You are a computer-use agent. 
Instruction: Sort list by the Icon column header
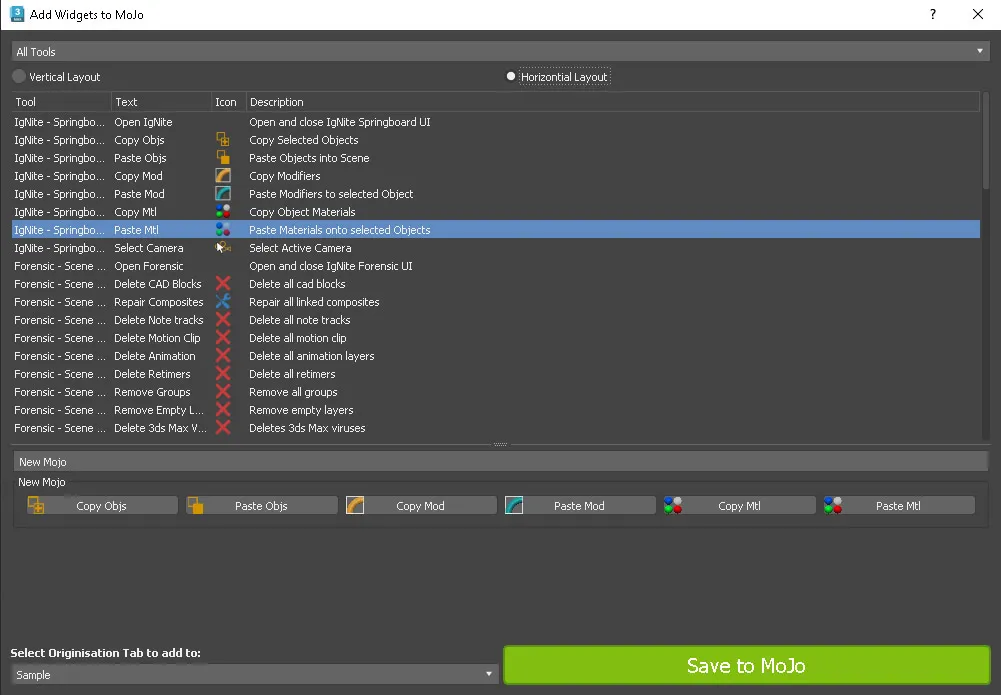coord(229,101)
